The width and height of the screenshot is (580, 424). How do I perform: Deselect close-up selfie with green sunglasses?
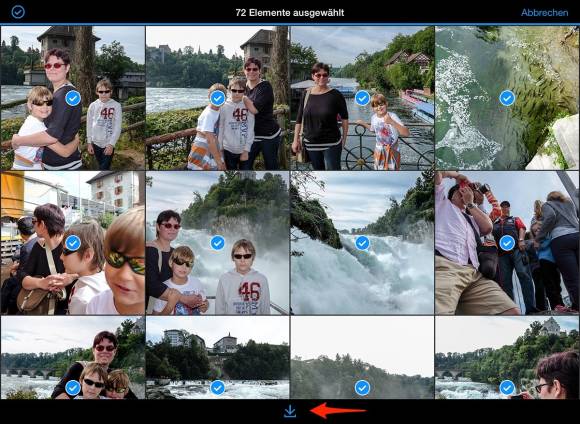pyautogui.click(x=73, y=243)
